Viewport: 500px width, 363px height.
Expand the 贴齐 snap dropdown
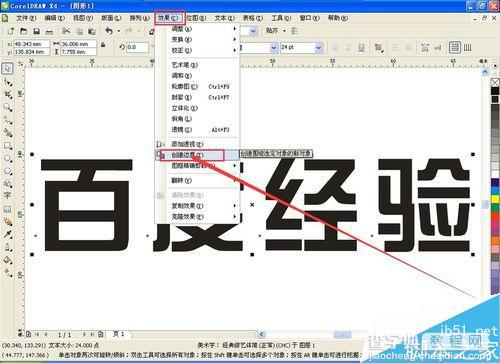[284, 31]
